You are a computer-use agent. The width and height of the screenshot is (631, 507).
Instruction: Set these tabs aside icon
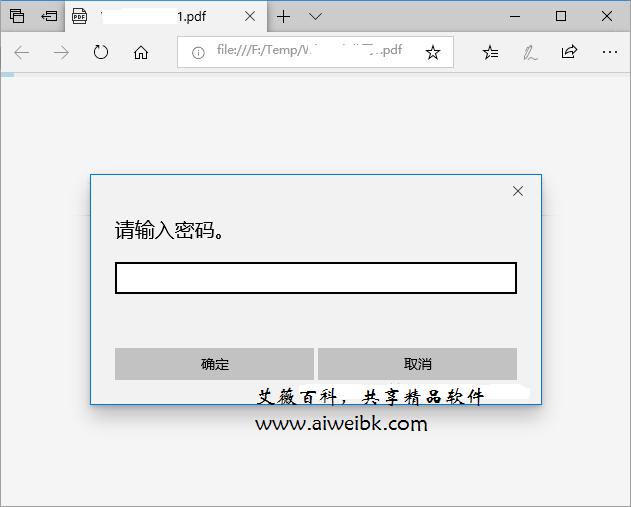(x=49, y=16)
